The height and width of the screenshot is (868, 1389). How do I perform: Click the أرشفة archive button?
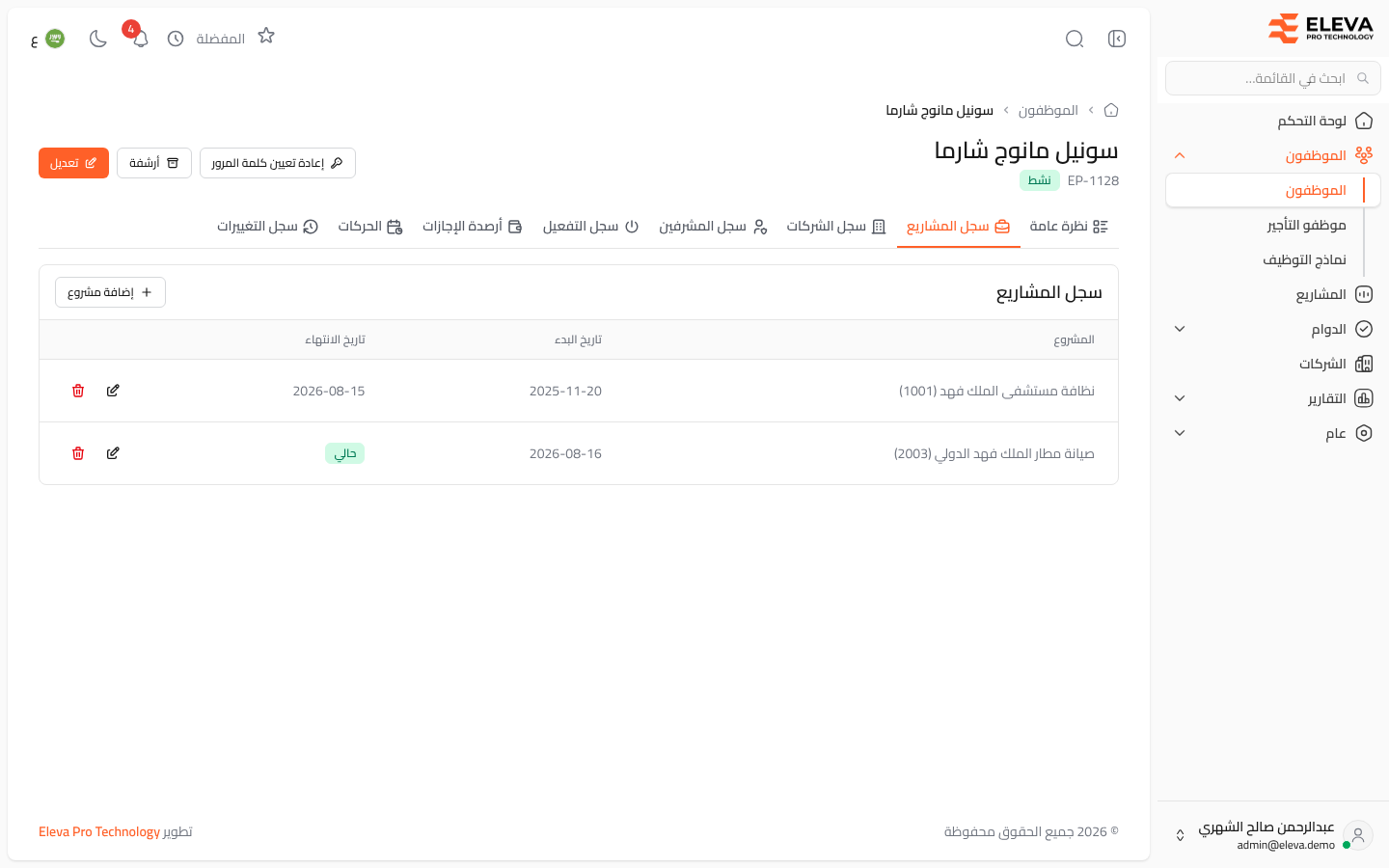154,163
